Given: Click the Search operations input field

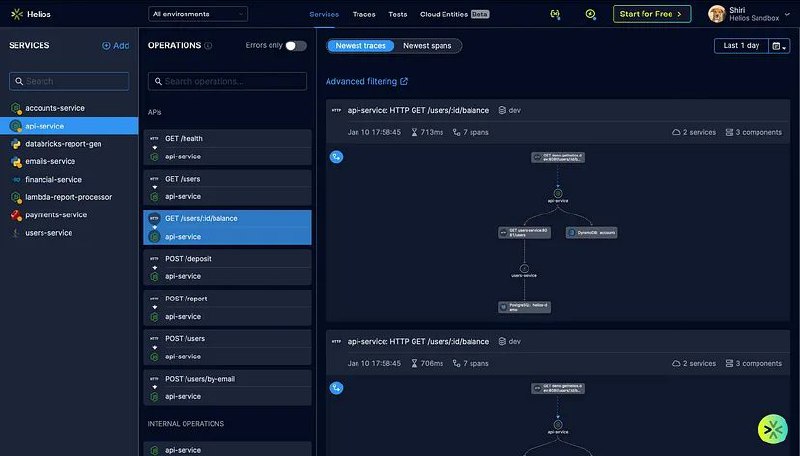Looking at the screenshot, I should [x=227, y=81].
